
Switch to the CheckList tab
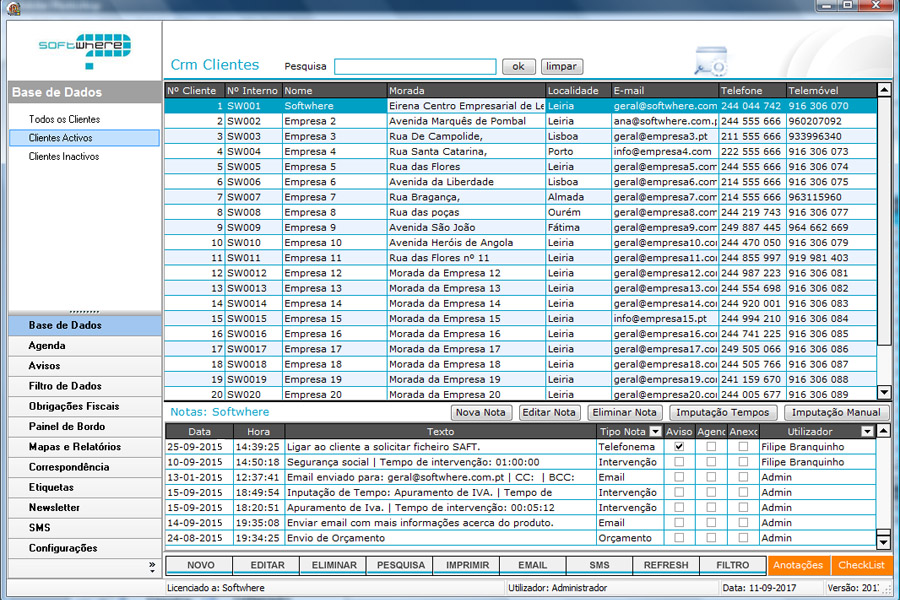click(x=861, y=565)
